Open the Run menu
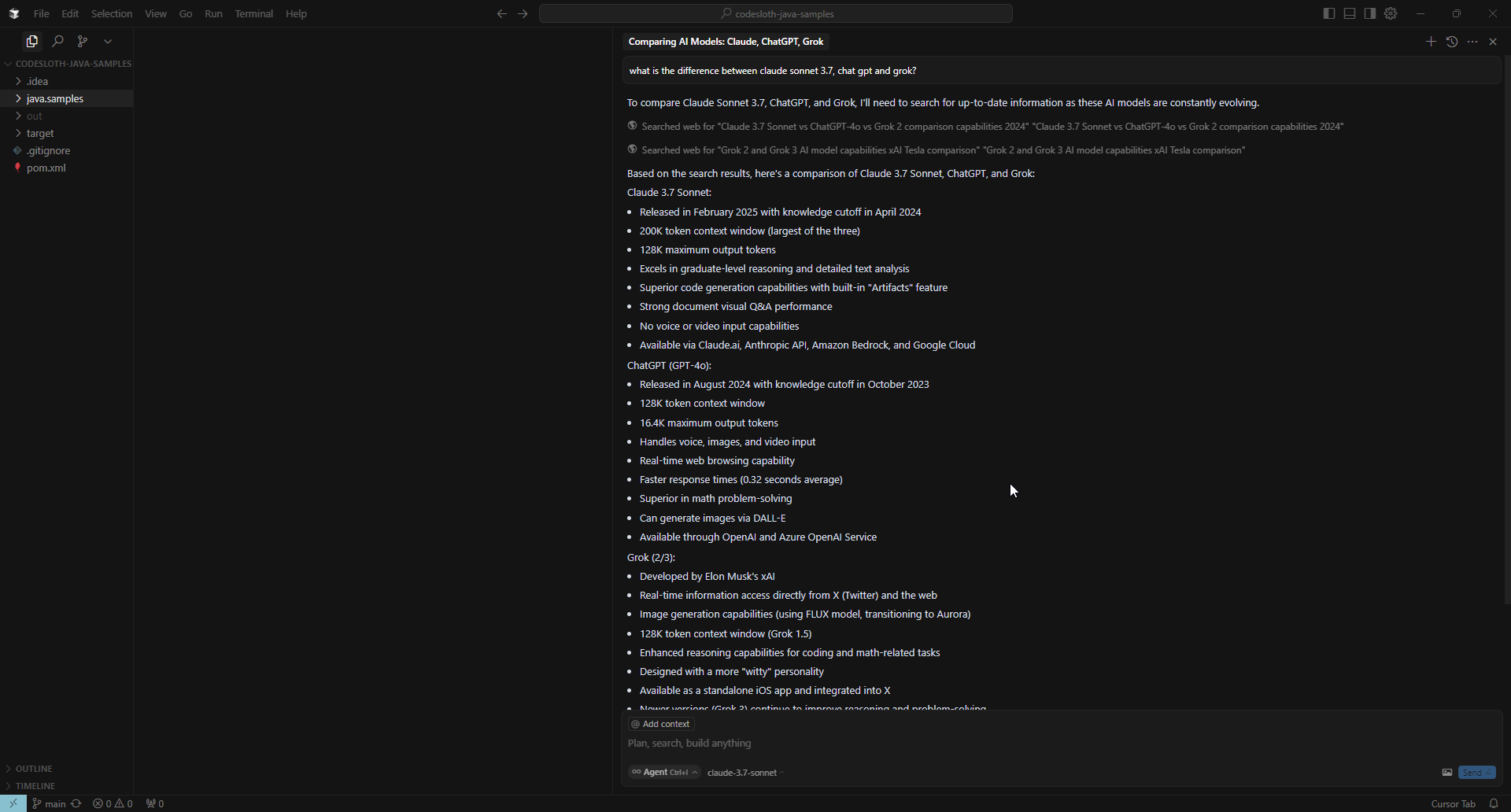The image size is (1511, 812). point(213,13)
